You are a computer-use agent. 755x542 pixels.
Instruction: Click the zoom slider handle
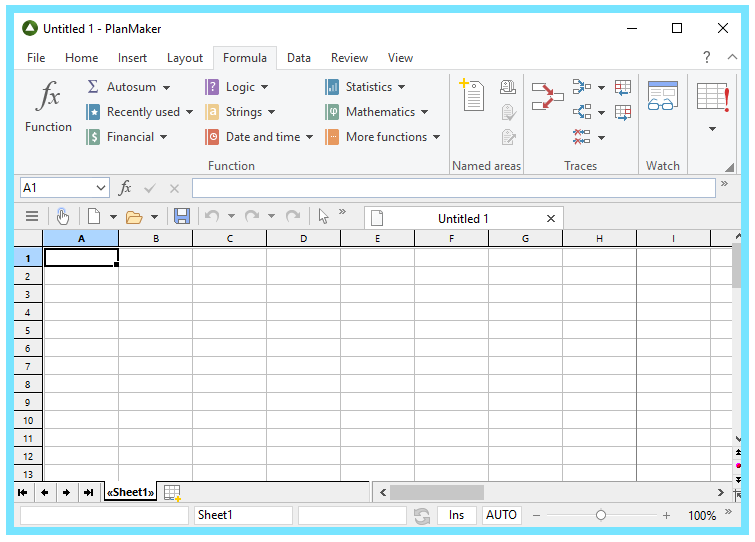click(x=600, y=516)
